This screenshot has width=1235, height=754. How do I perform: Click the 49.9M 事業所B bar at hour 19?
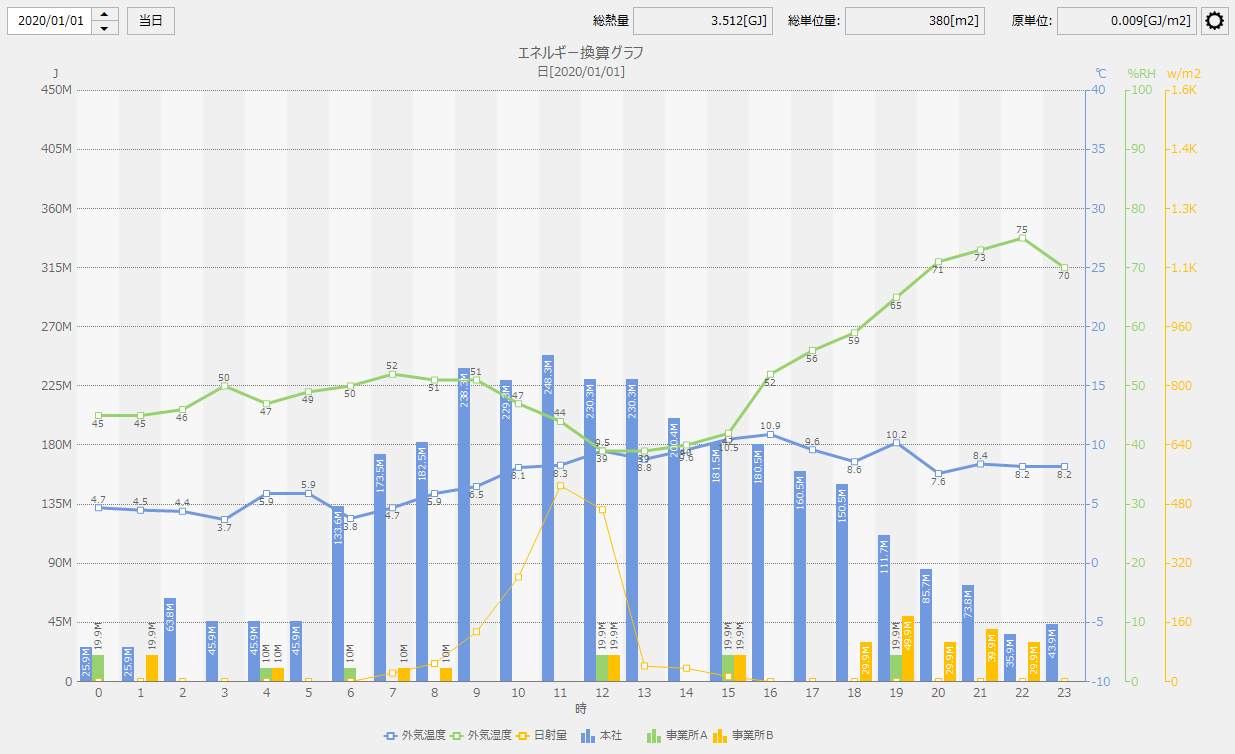908,648
